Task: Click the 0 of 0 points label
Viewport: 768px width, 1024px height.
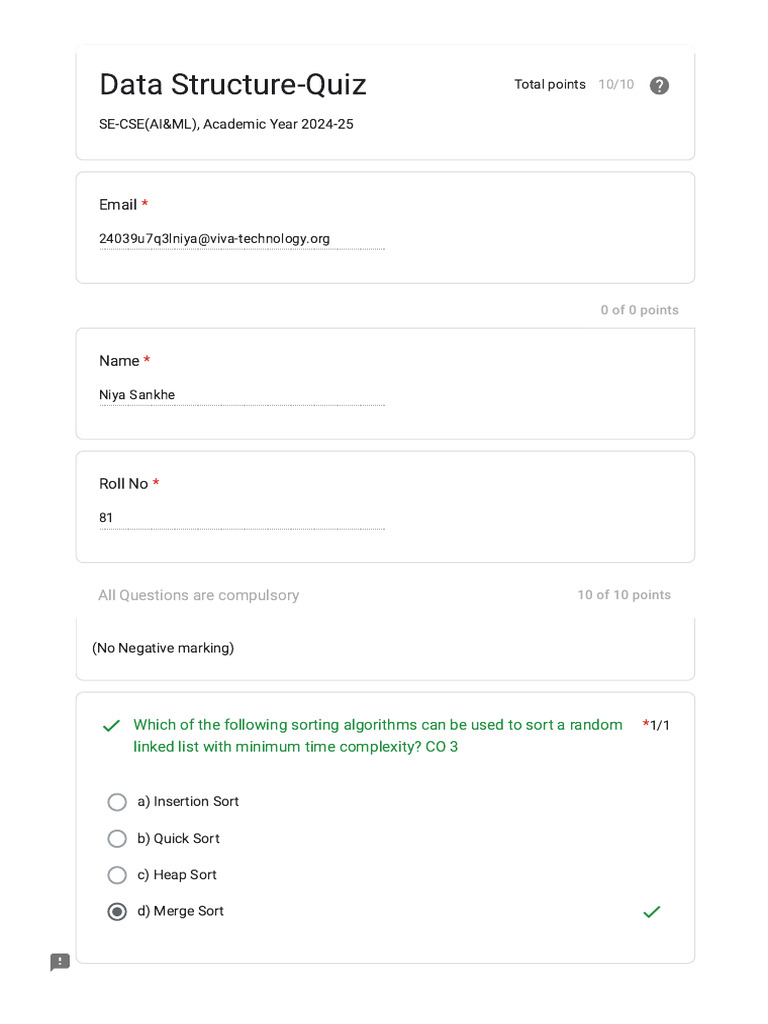Action: pyautogui.click(x=639, y=310)
